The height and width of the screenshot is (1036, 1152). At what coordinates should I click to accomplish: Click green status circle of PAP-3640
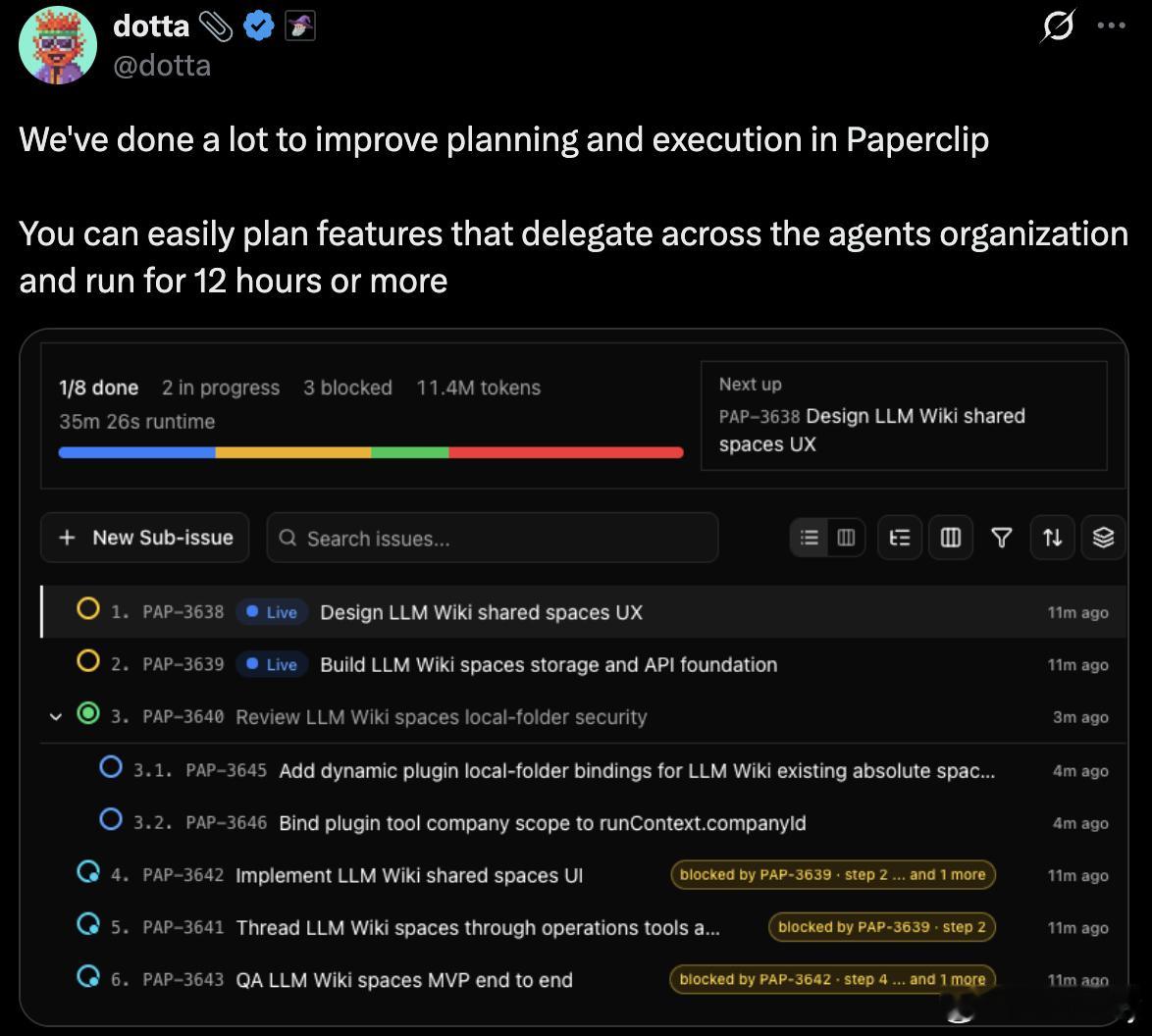(88, 713)
